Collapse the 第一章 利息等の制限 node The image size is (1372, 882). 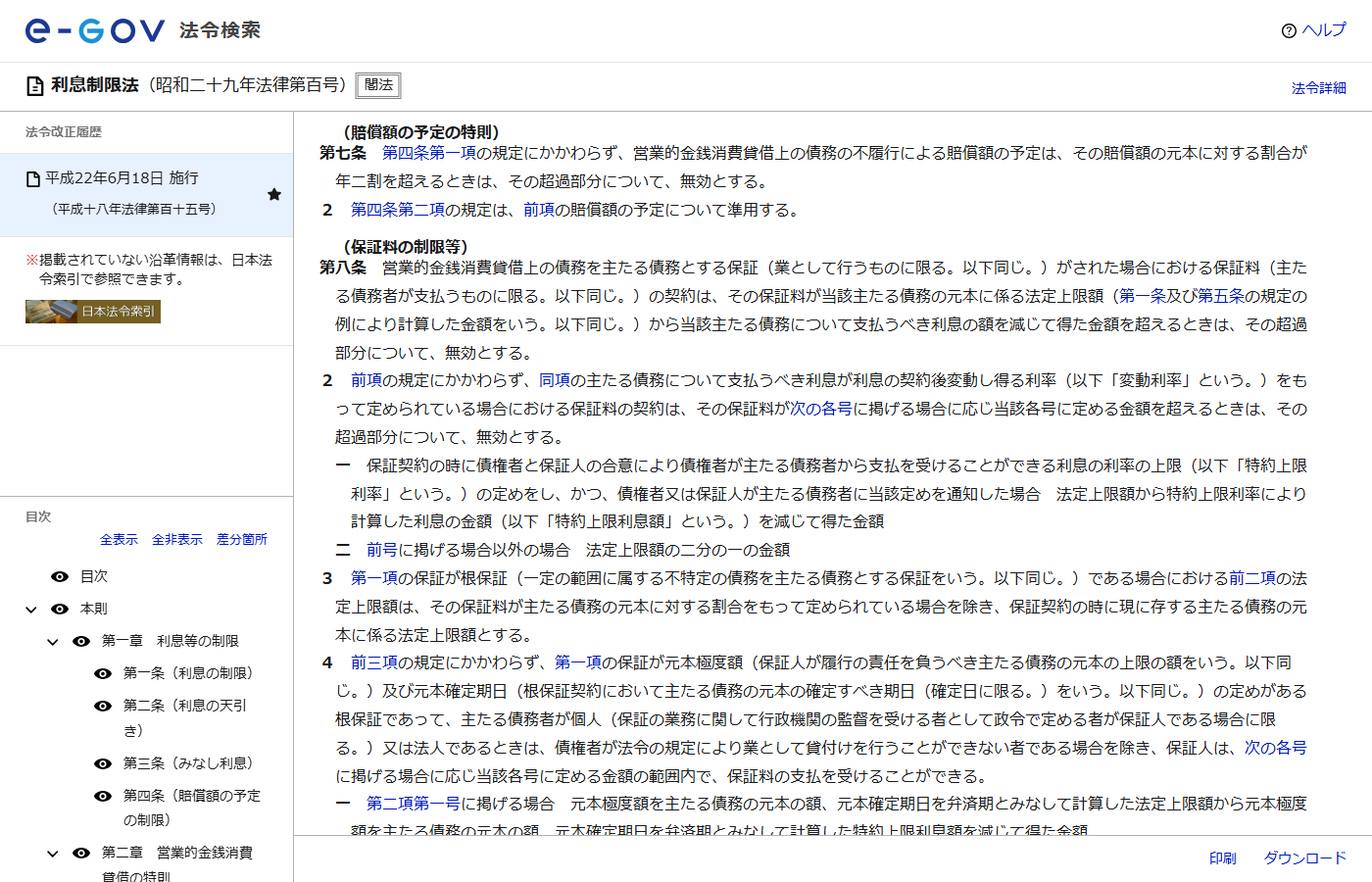(53, 642)
